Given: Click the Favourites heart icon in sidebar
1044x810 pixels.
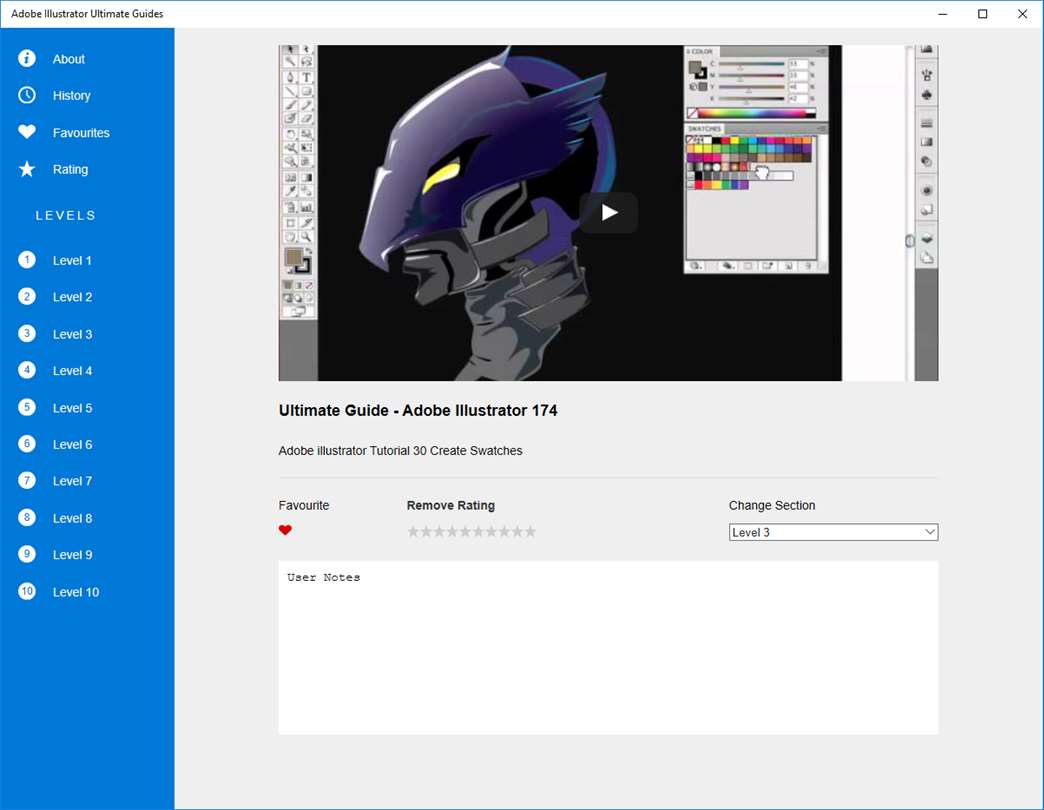Looking at the screenshot, I should click(27, 132).
